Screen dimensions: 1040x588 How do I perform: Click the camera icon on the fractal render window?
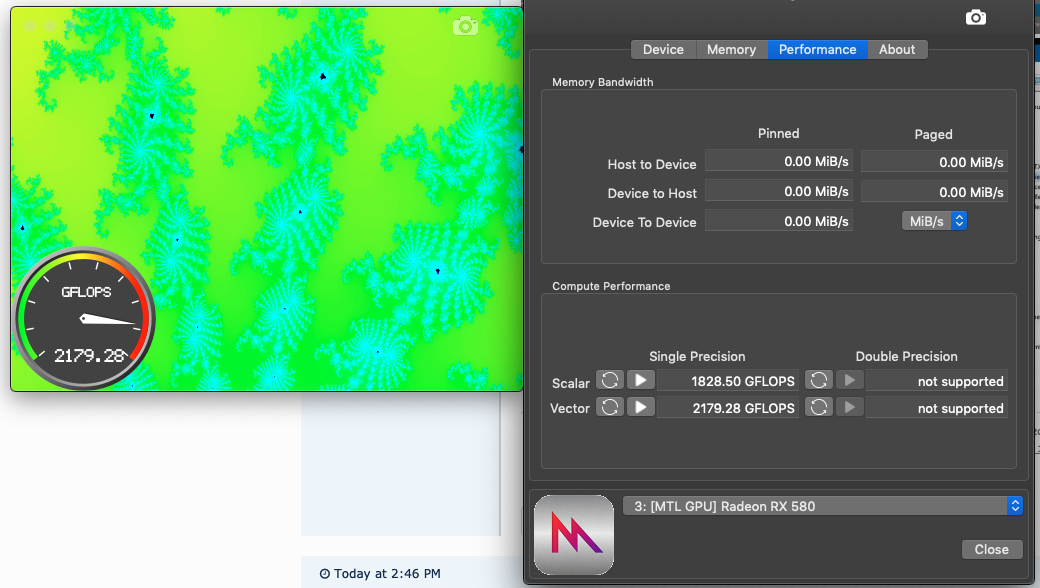465,26
